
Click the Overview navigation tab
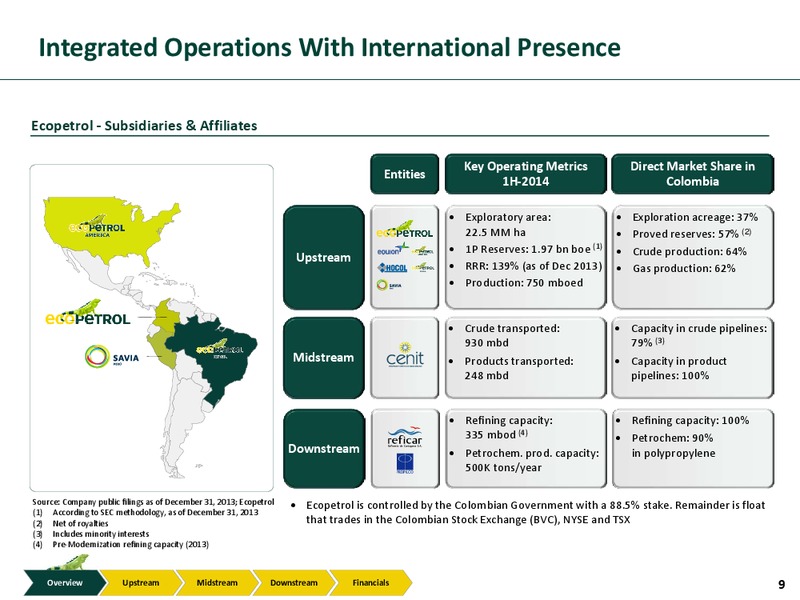point(65,583)
